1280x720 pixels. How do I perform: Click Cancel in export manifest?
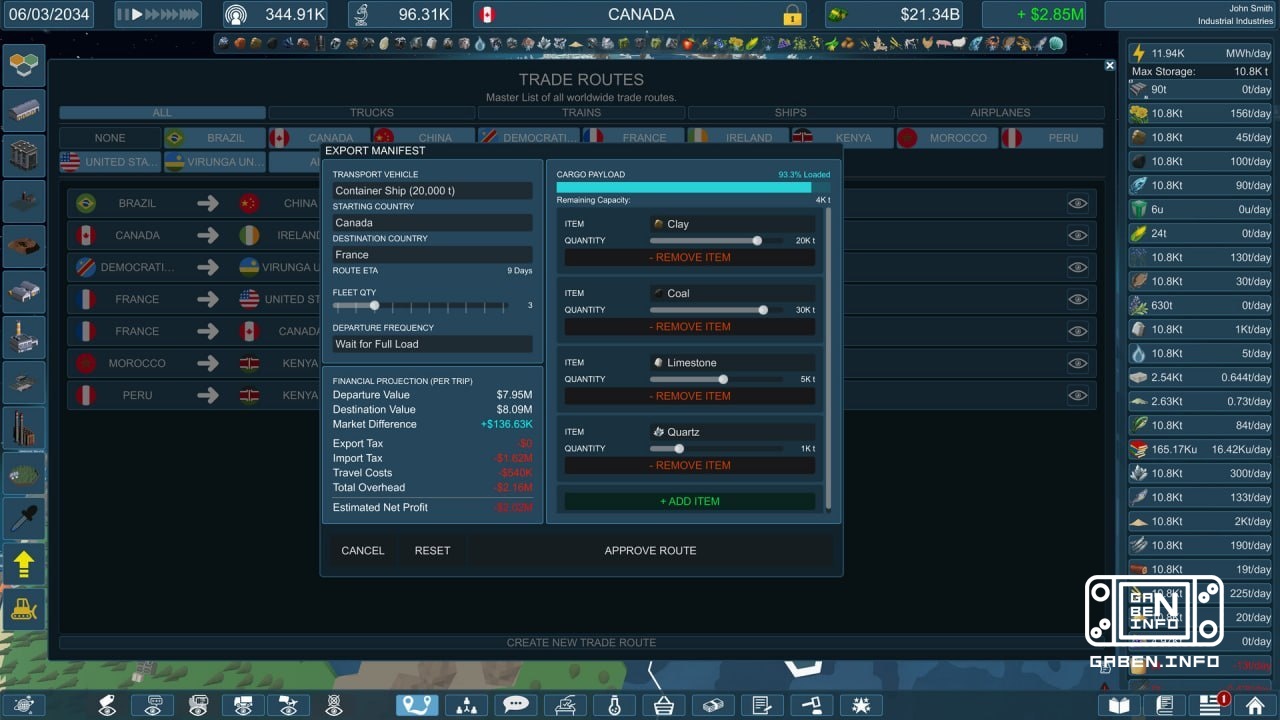click(362, 550)
